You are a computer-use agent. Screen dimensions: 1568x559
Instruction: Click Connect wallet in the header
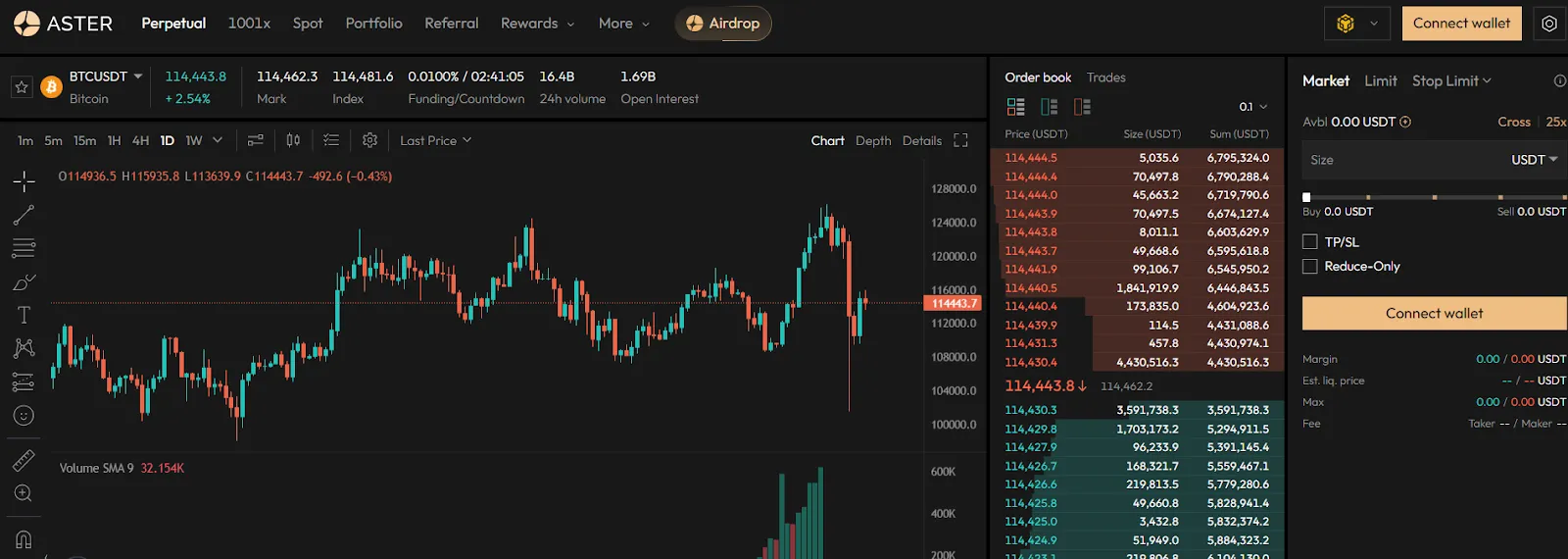coord(1461,24)
